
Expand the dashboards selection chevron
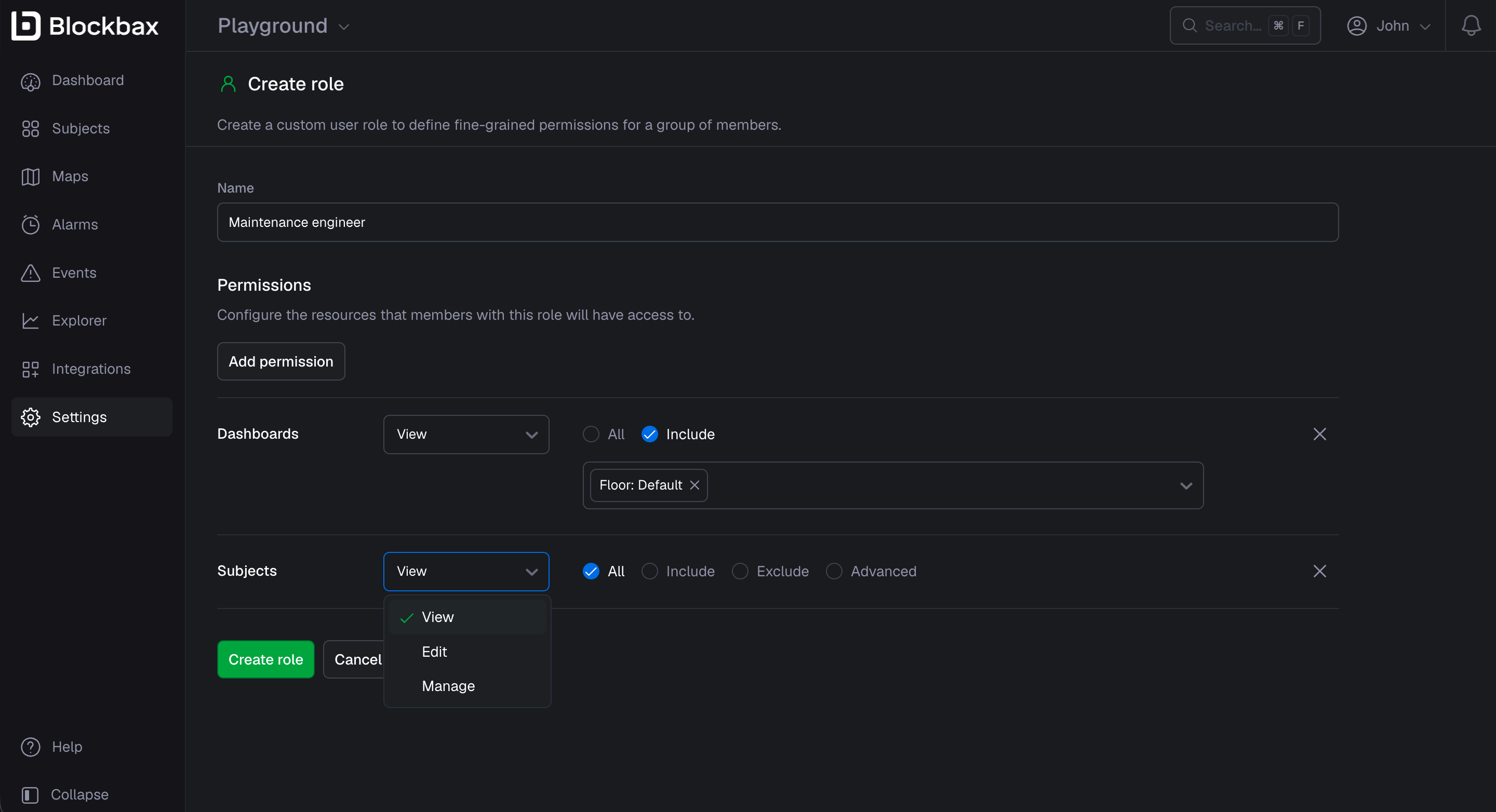tap(1186, 486)
